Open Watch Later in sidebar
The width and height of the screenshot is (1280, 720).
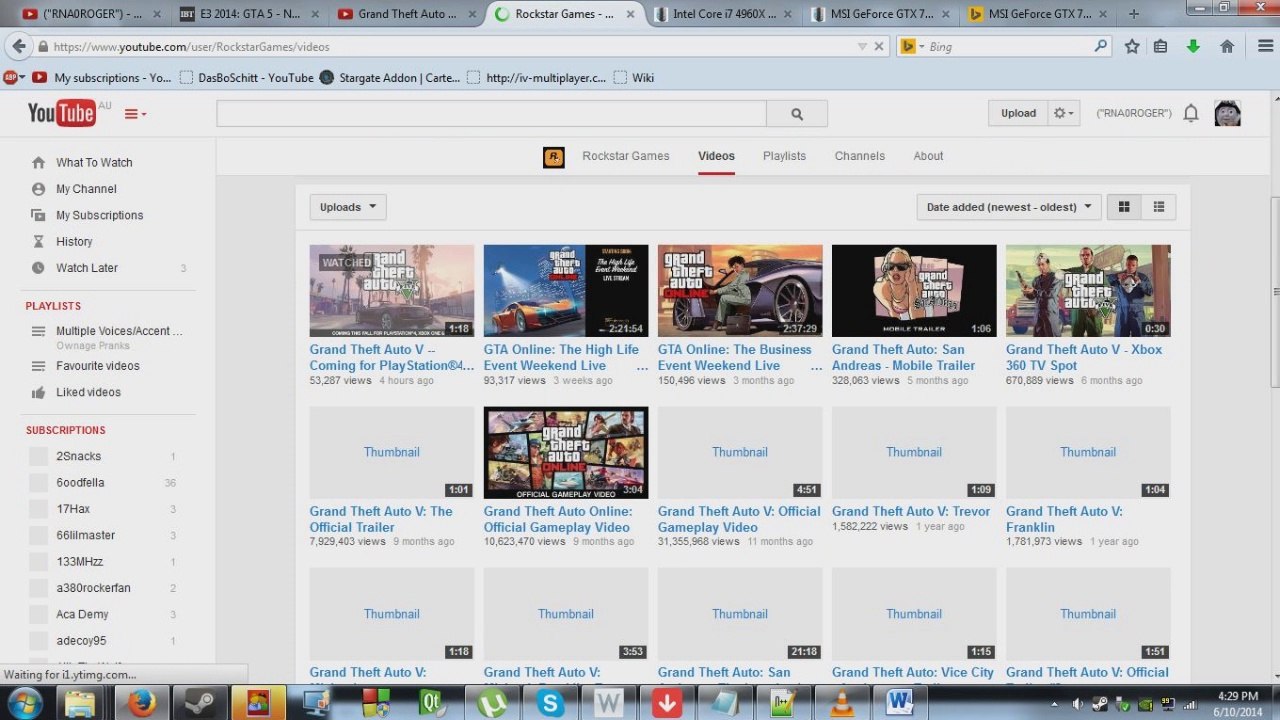[x=87, y=268]
